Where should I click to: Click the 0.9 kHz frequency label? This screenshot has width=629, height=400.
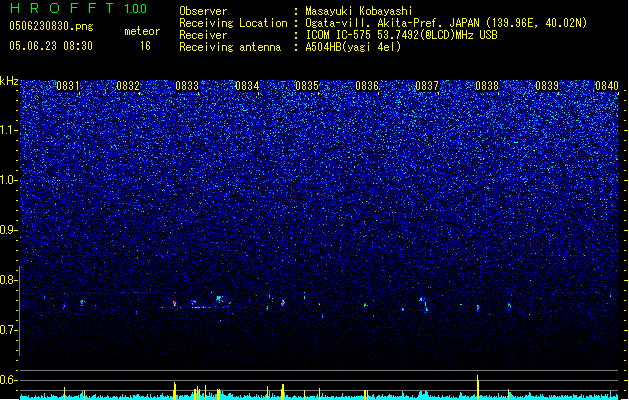tap(9, 230)
